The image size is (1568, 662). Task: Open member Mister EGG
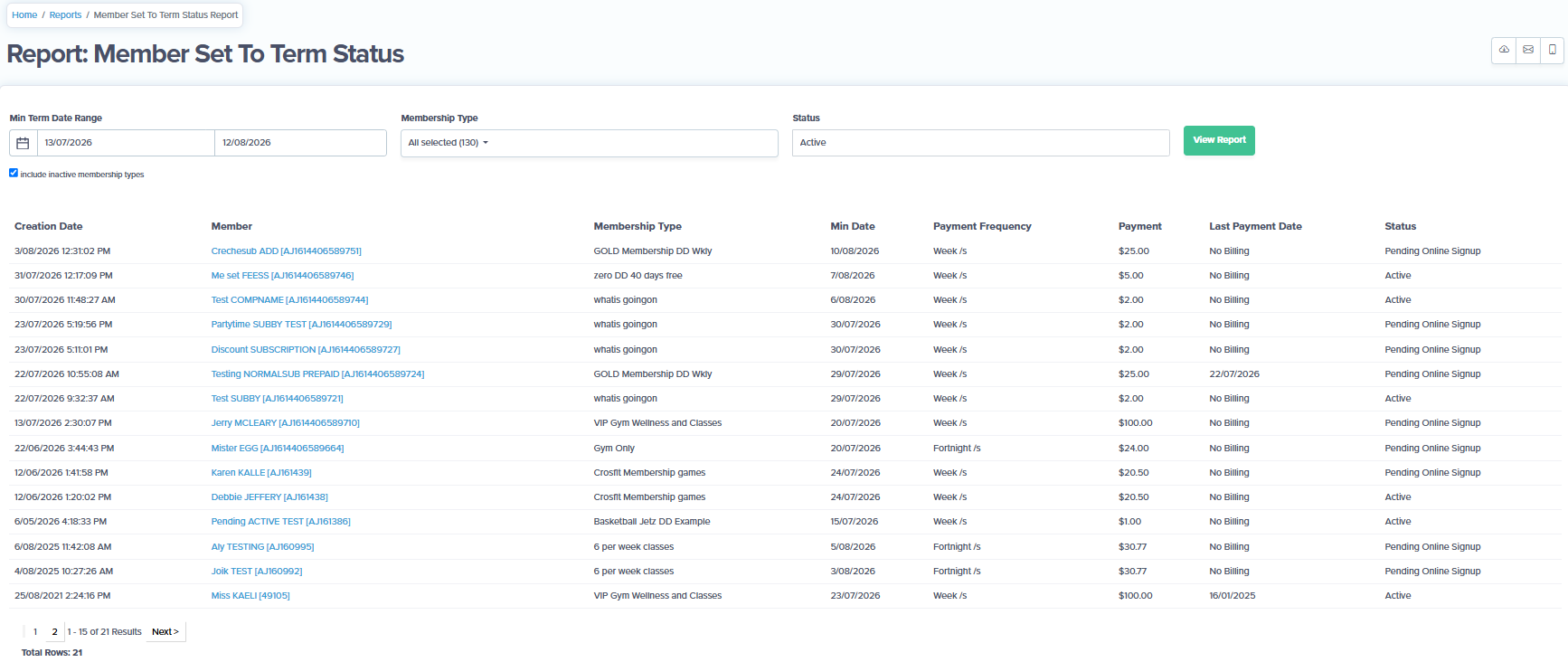tap(278, 449)
